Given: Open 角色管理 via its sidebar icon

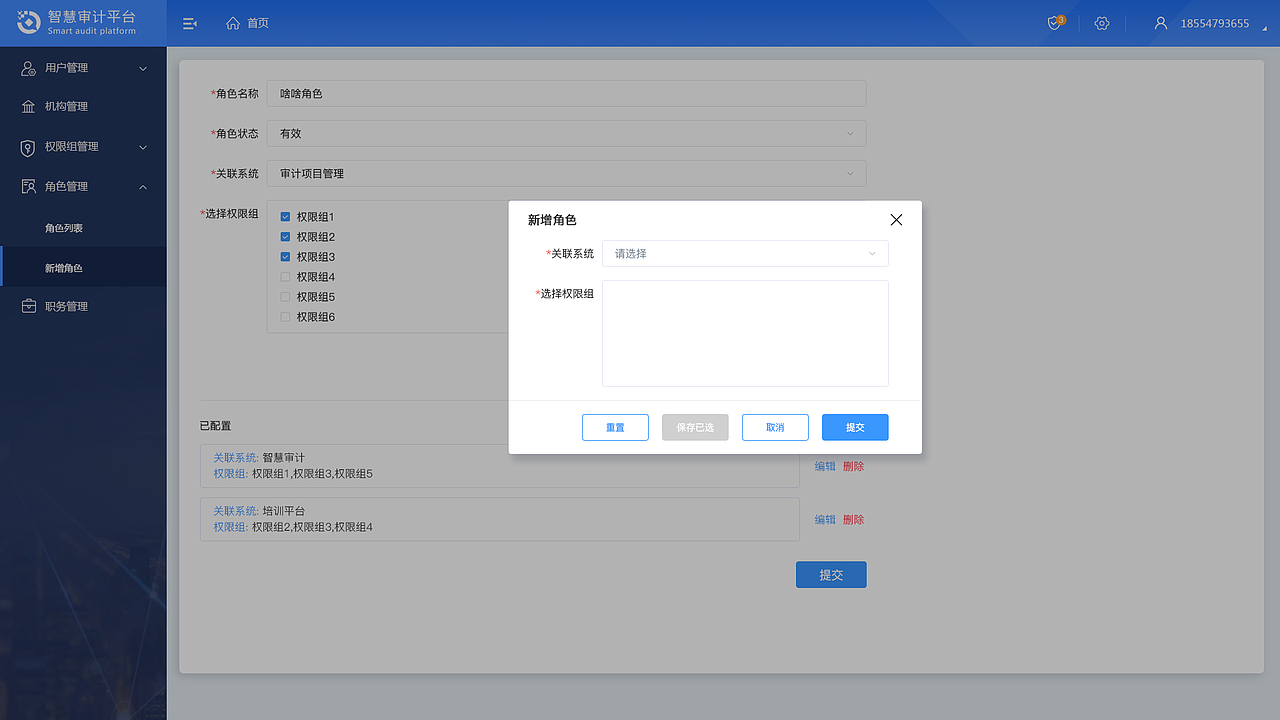Looking at the screenshot, I should pyautogui.click(x=26, y=186).
